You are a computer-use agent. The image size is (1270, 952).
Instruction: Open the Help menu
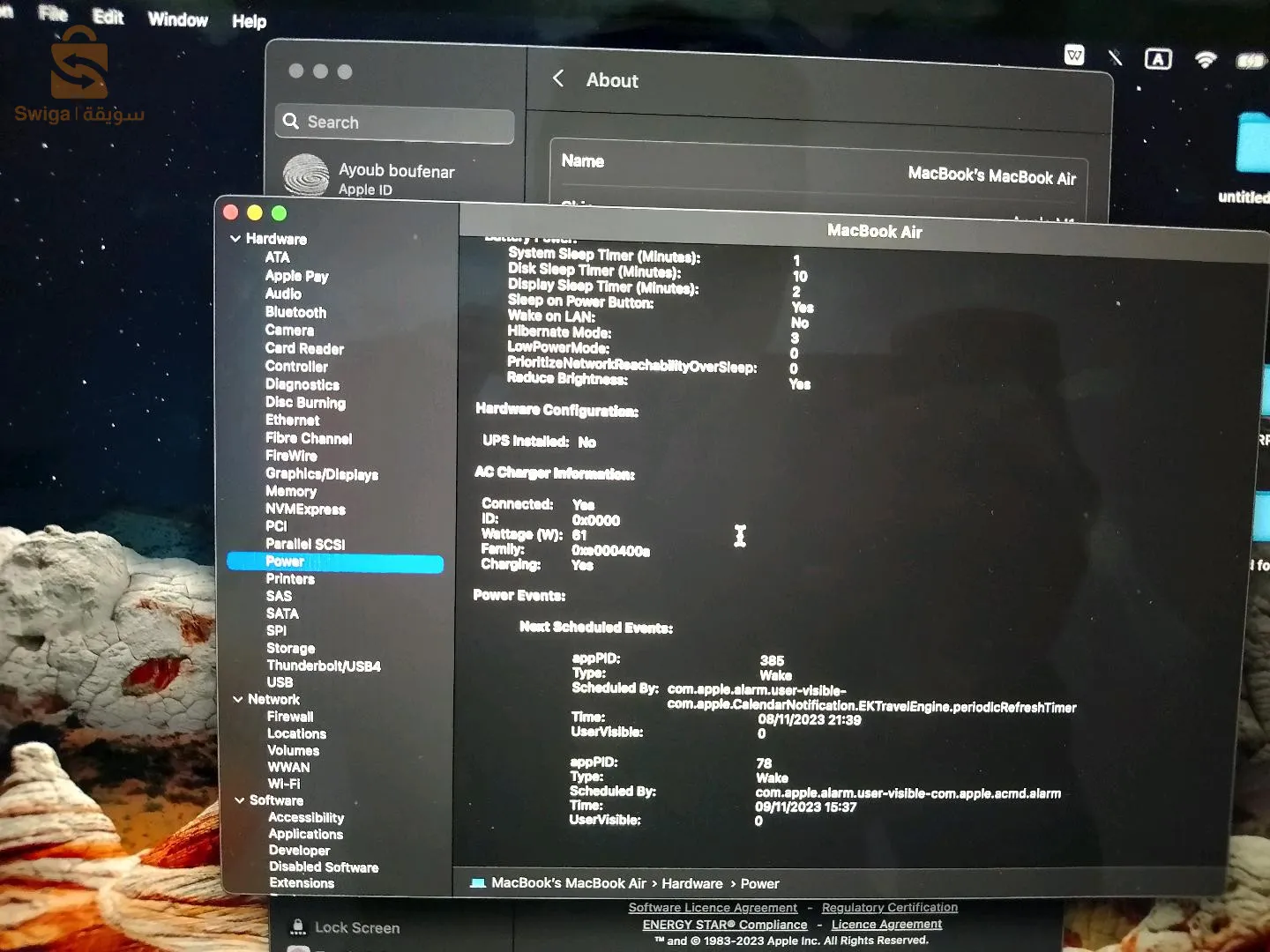pos(249,21)
